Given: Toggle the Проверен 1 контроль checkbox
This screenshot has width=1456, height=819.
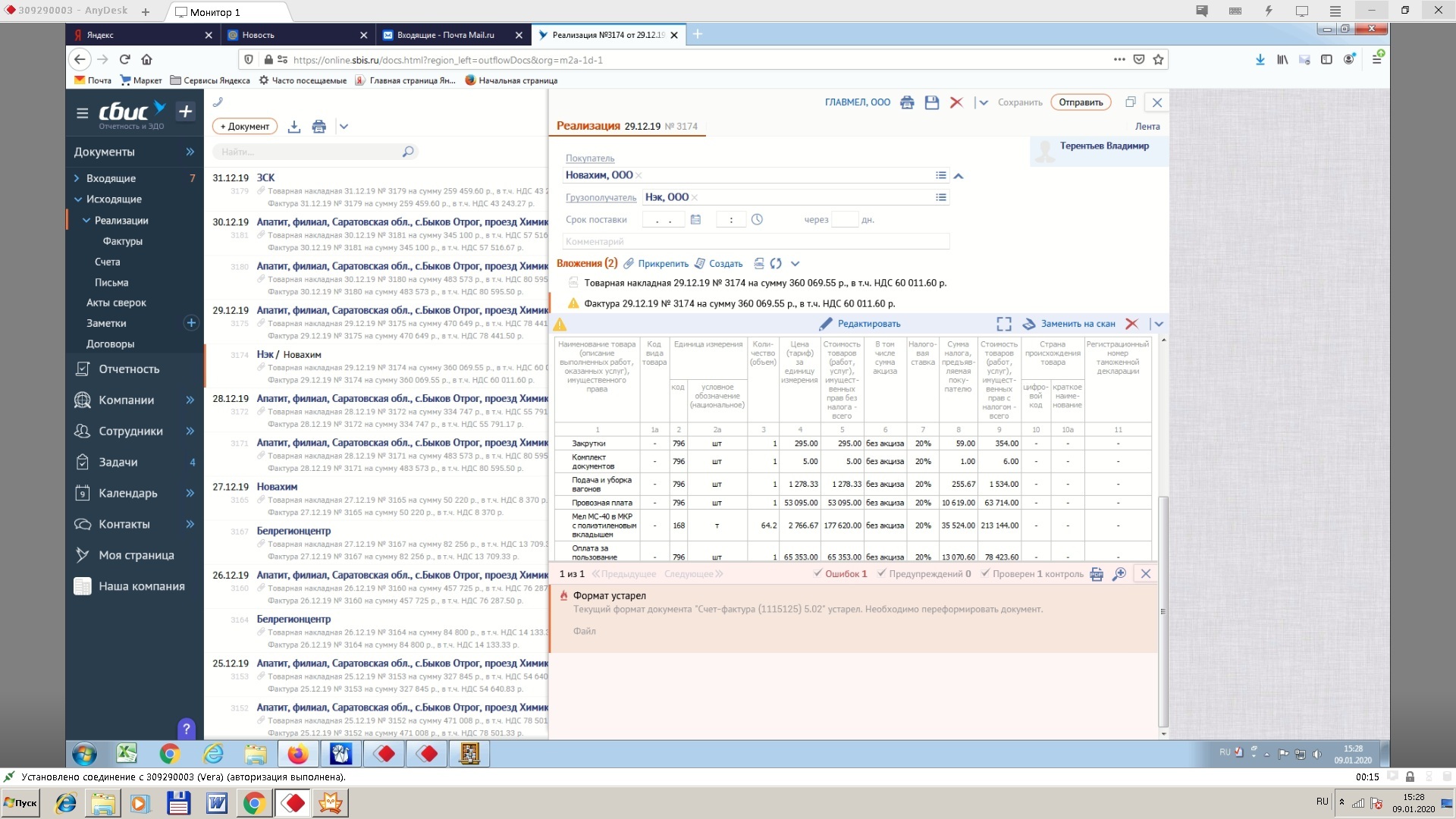Looking at the screenshot, I should 1032,574.
